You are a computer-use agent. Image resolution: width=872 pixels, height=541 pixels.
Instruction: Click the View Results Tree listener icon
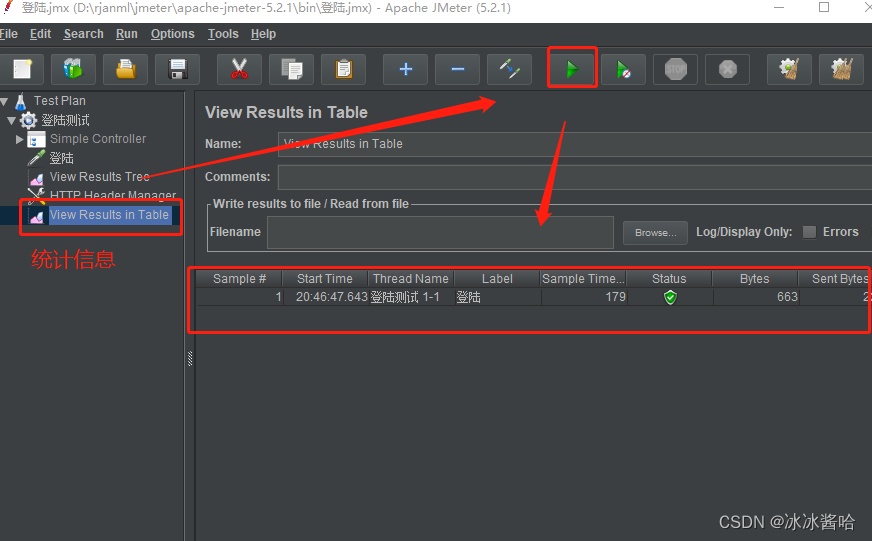(36, 177)
